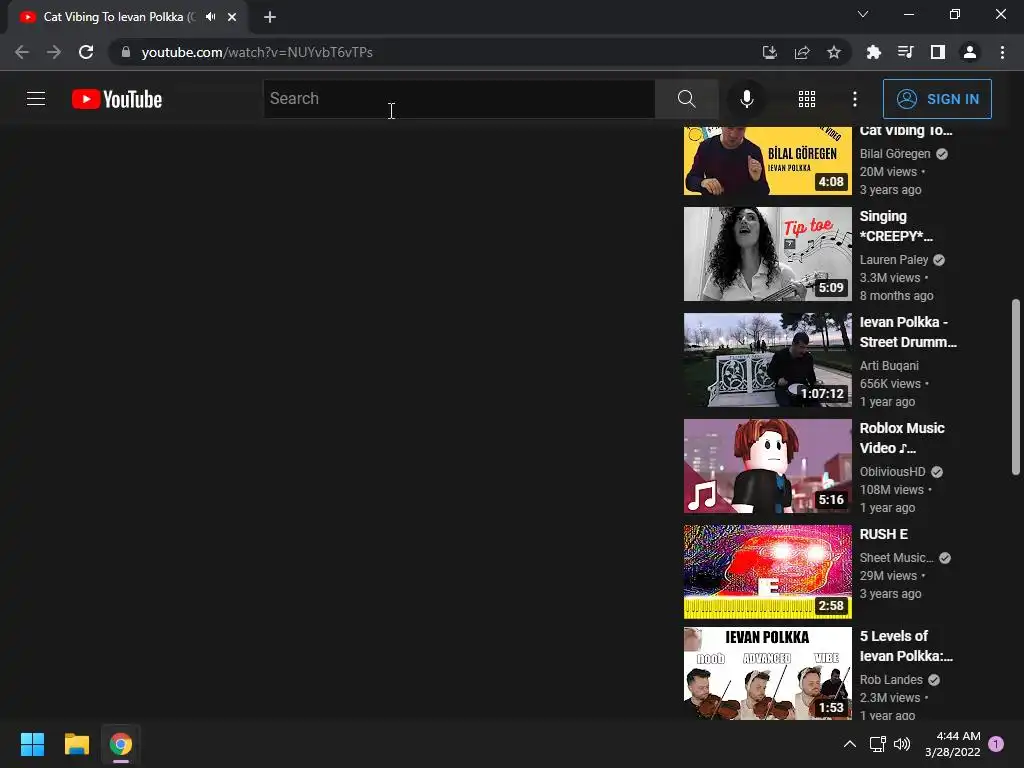Click the search magnifier button
This screenshot has width=1024, height=768.
coord(686,99)
